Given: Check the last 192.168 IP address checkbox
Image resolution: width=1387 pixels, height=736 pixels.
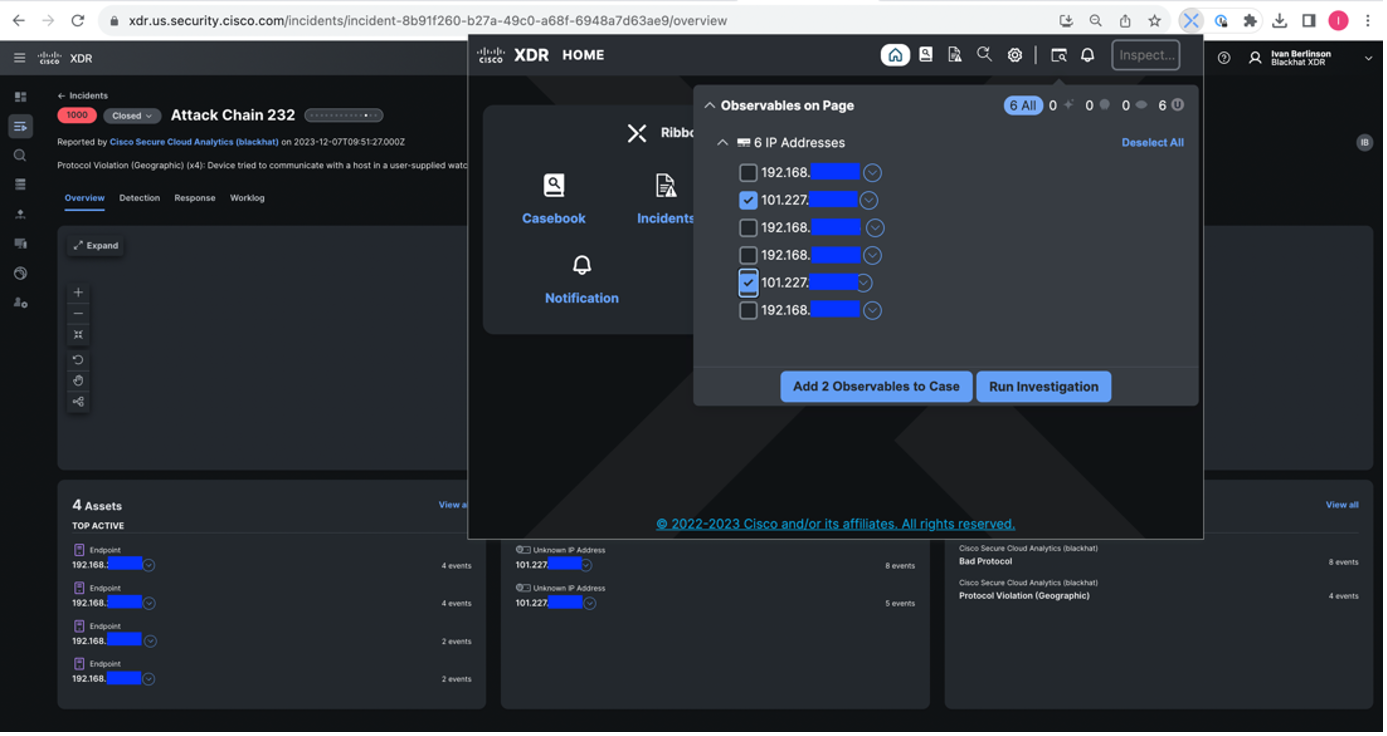Looking at the screenshot, I should click(749, 311).
